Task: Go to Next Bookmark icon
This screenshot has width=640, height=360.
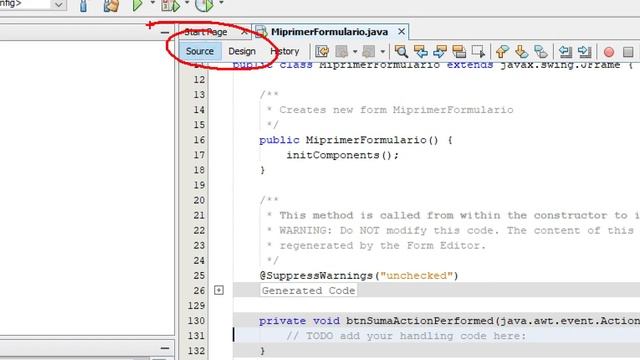Action: [x=521, y=51]
